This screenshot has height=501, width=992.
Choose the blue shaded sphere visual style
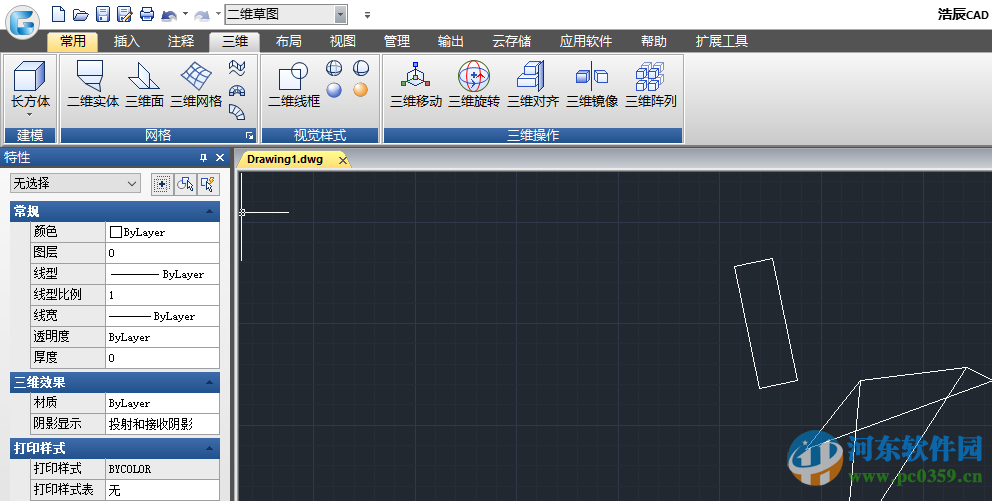(x=334, y=90)
